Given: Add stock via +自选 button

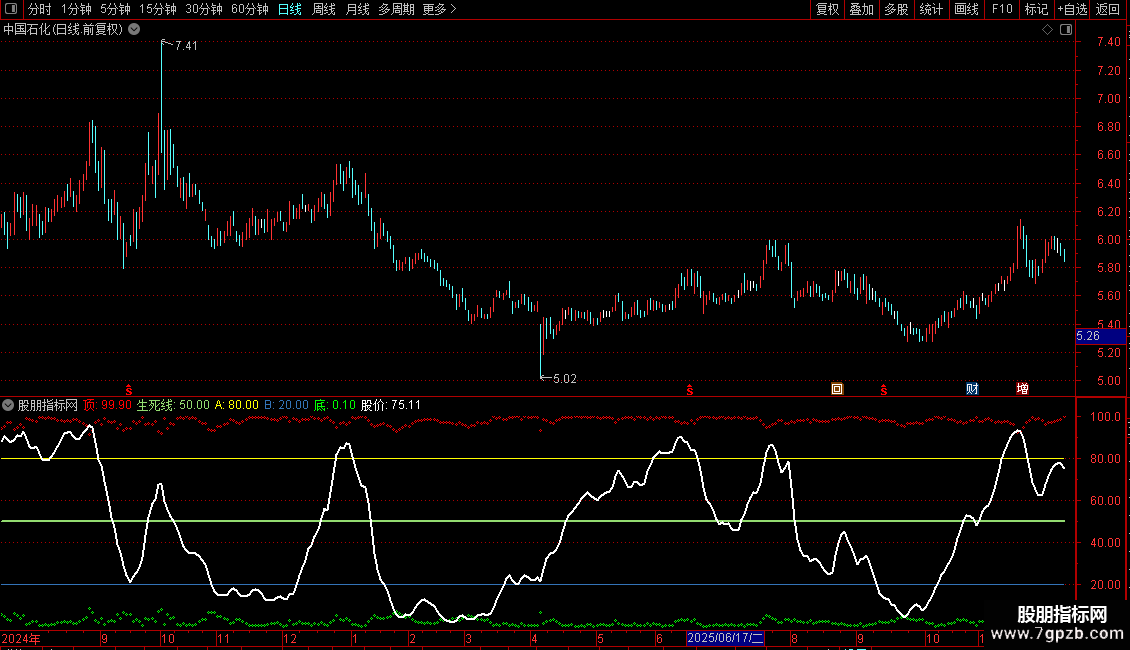Looking at the screenshot, I should pos(1072,9).
